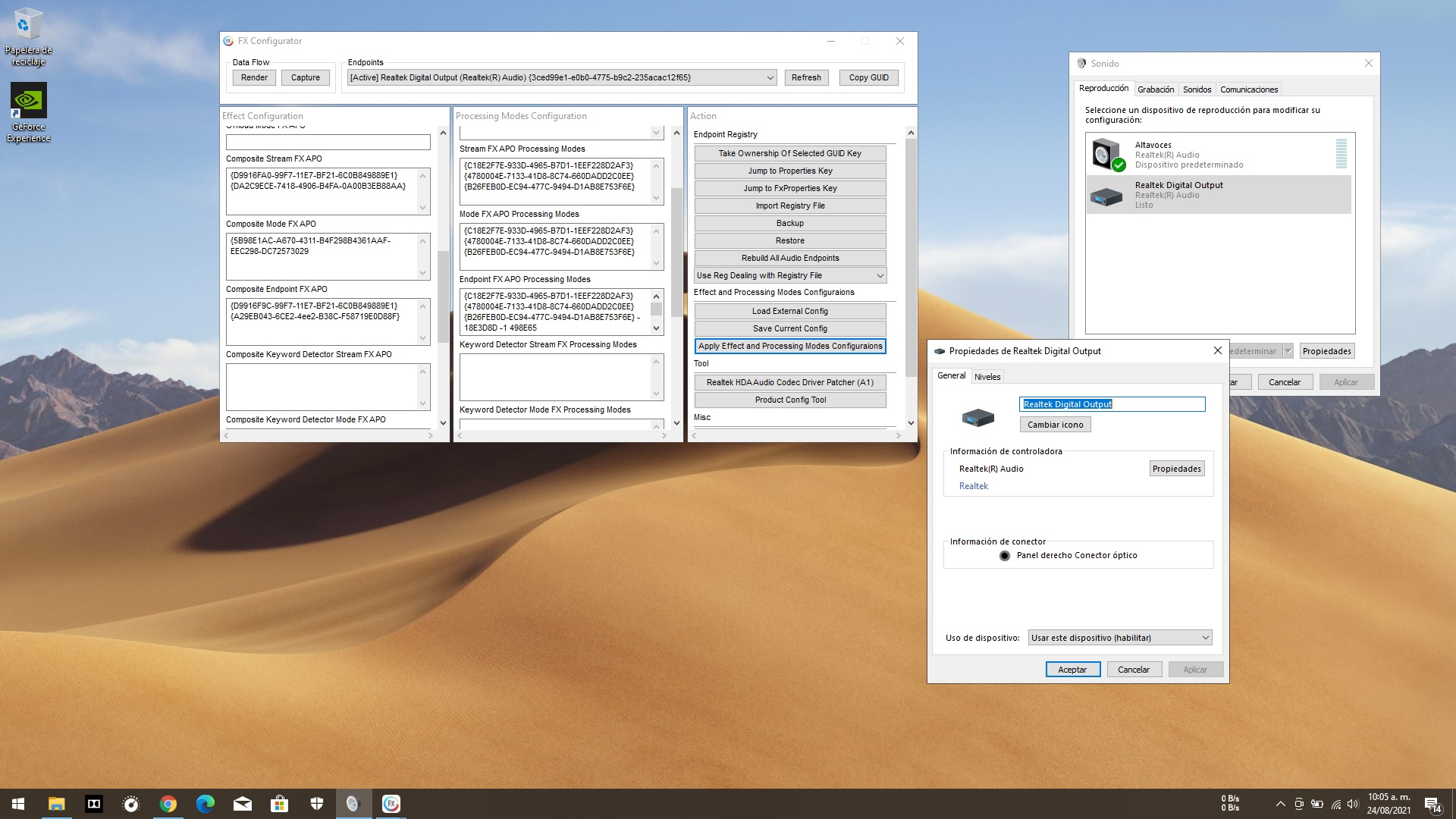Expand the Endpoints combo box
Screen dimensions: 1456x819
tap(770, 77)
